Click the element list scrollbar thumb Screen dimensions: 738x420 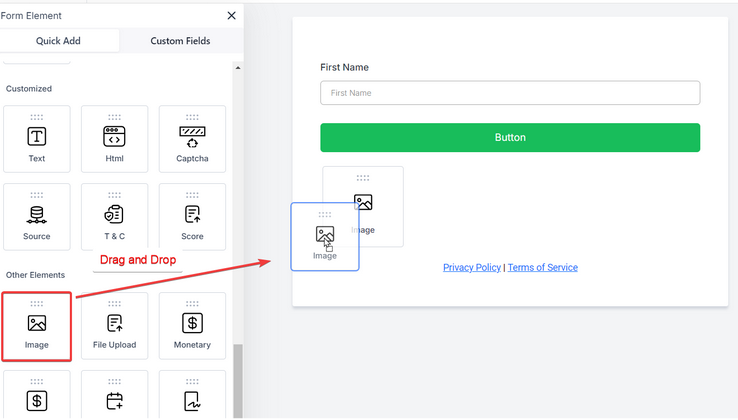(238, 380)
